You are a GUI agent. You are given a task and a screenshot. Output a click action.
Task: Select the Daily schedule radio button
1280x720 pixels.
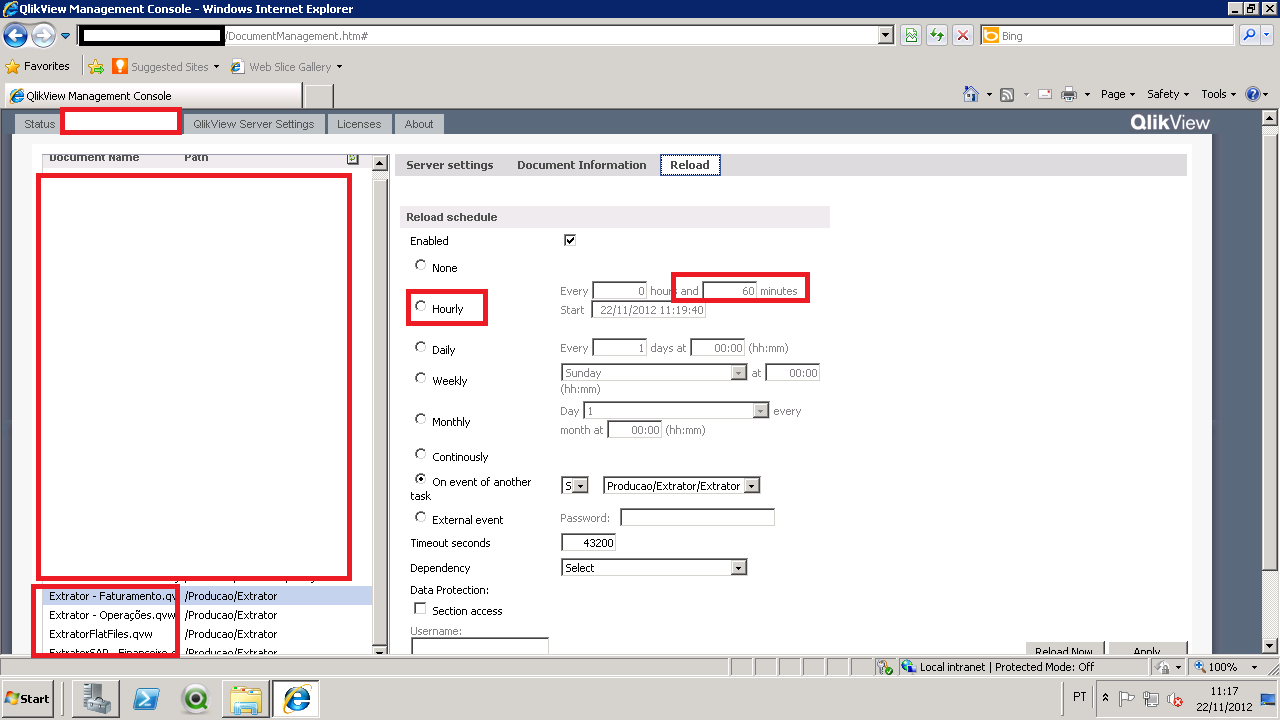(x=420, y=347)
